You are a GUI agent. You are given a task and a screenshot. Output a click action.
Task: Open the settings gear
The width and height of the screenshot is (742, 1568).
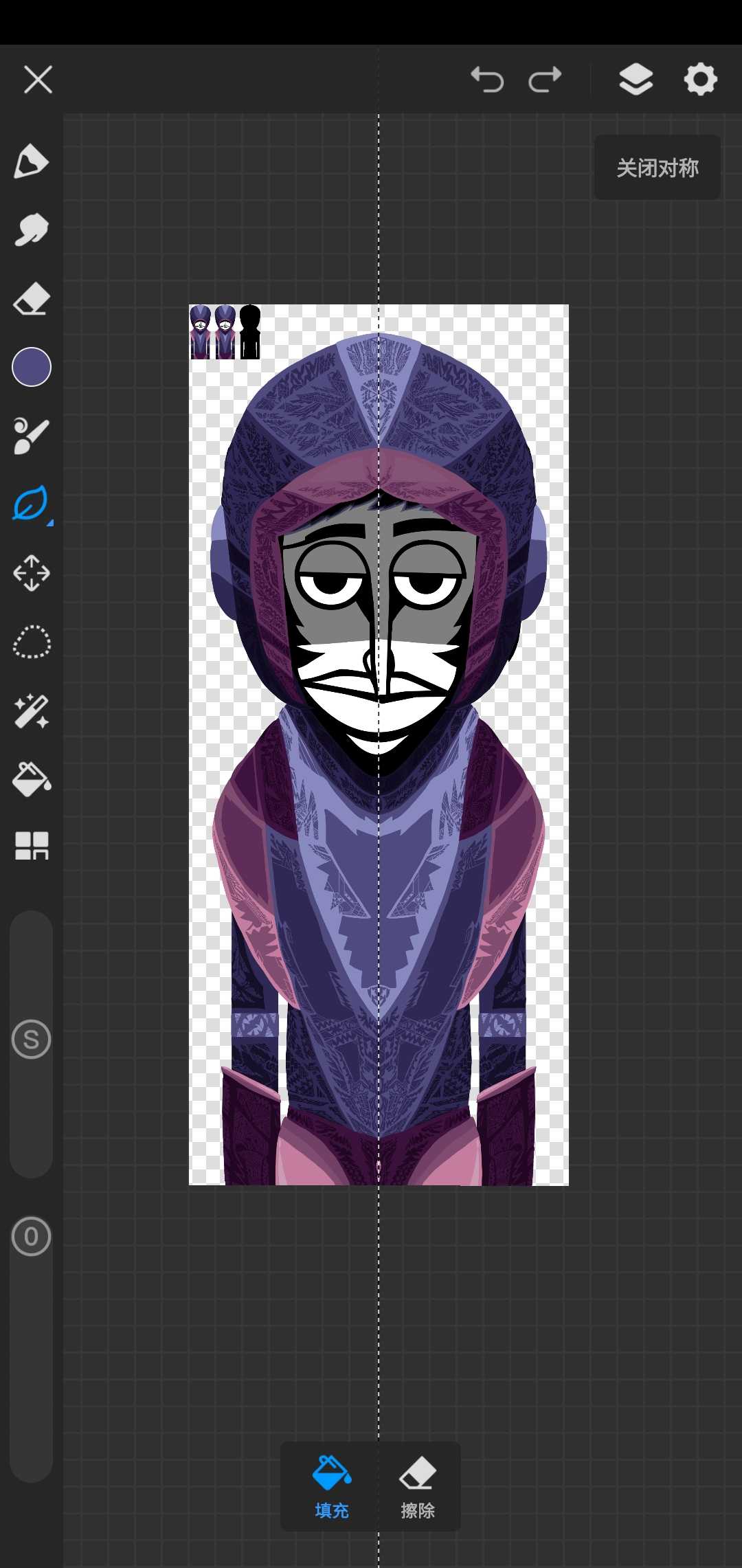[701, 79]
